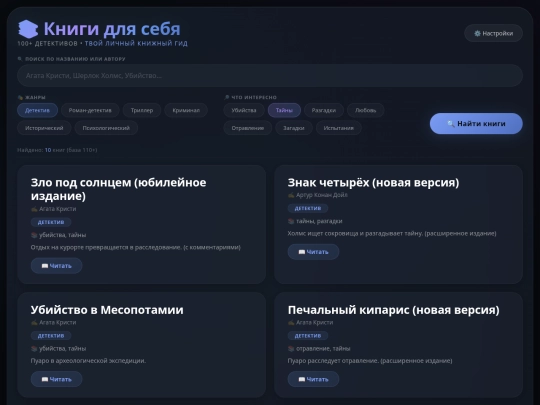Screen dimensions: 540x405
Task: Click the book icon on Зло под солнцем Читать
Action: tap(45, 266)
